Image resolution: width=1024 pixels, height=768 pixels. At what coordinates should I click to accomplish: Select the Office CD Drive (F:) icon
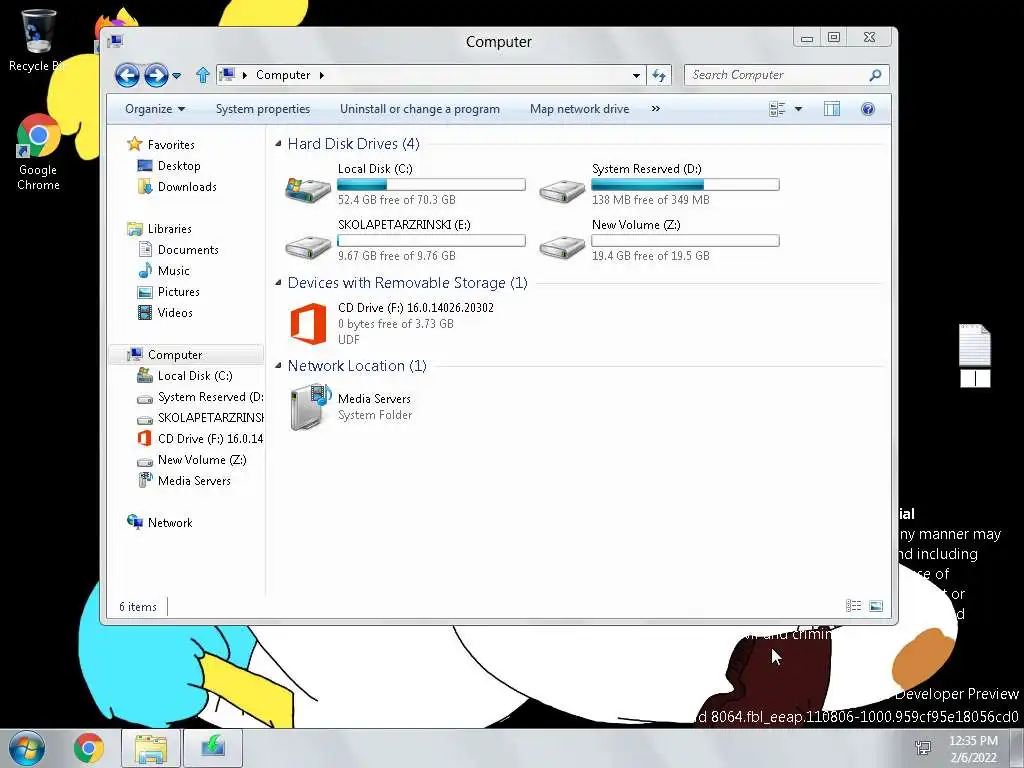tap(308, 323)
